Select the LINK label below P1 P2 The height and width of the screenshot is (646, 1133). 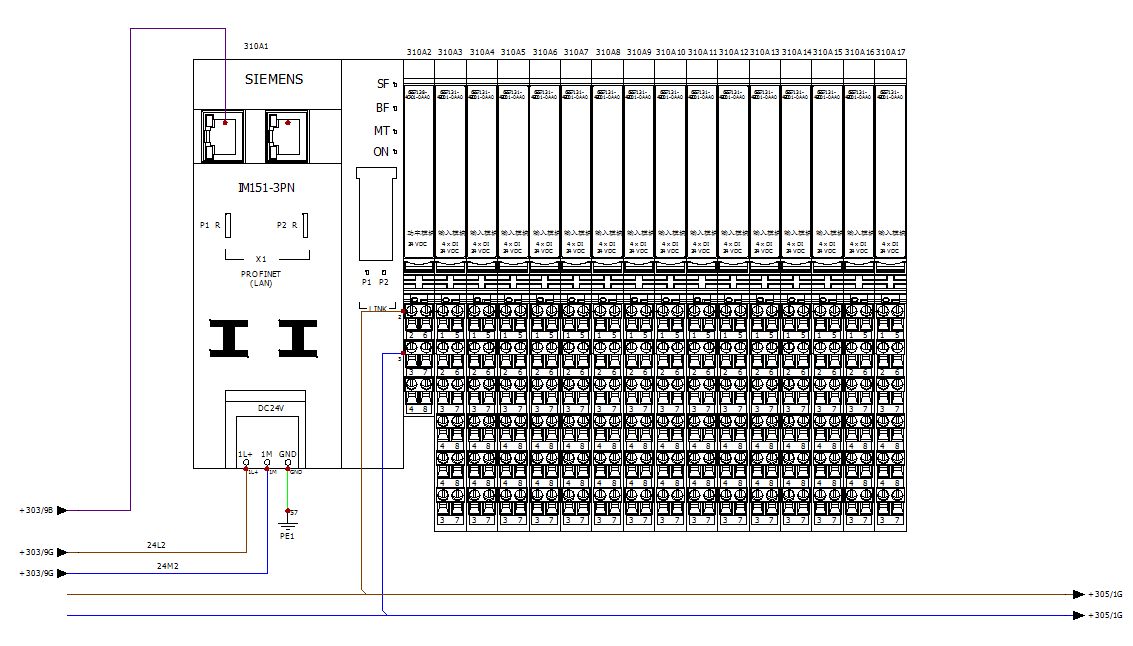point(378,309)
